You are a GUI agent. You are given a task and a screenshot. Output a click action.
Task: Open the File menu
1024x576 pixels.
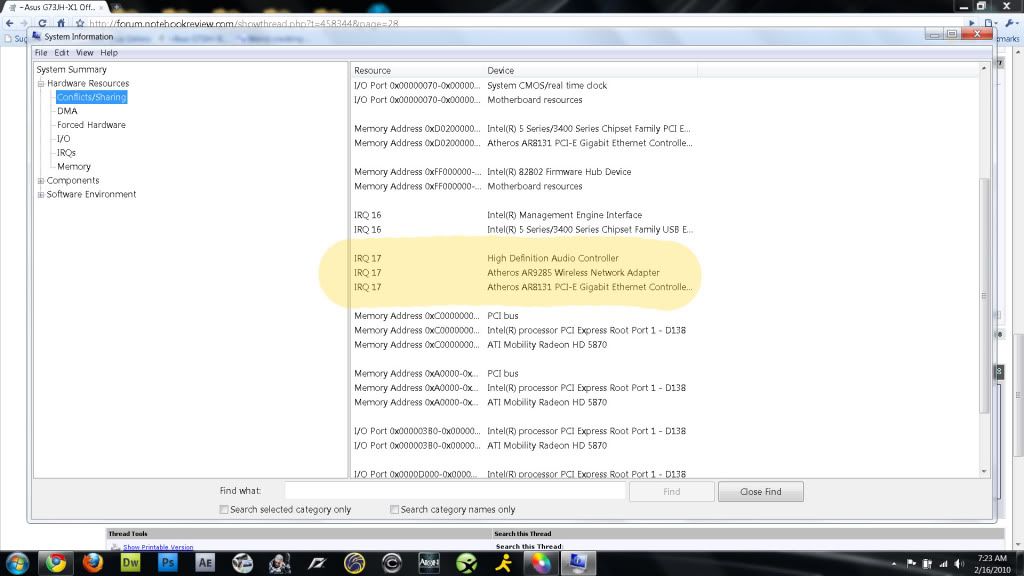pos(41,53)
